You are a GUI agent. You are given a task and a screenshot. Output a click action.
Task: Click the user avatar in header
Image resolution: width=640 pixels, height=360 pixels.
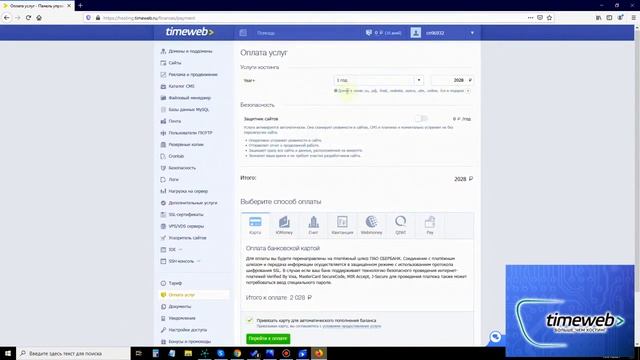pyautogui.click(x=416, y=33)
